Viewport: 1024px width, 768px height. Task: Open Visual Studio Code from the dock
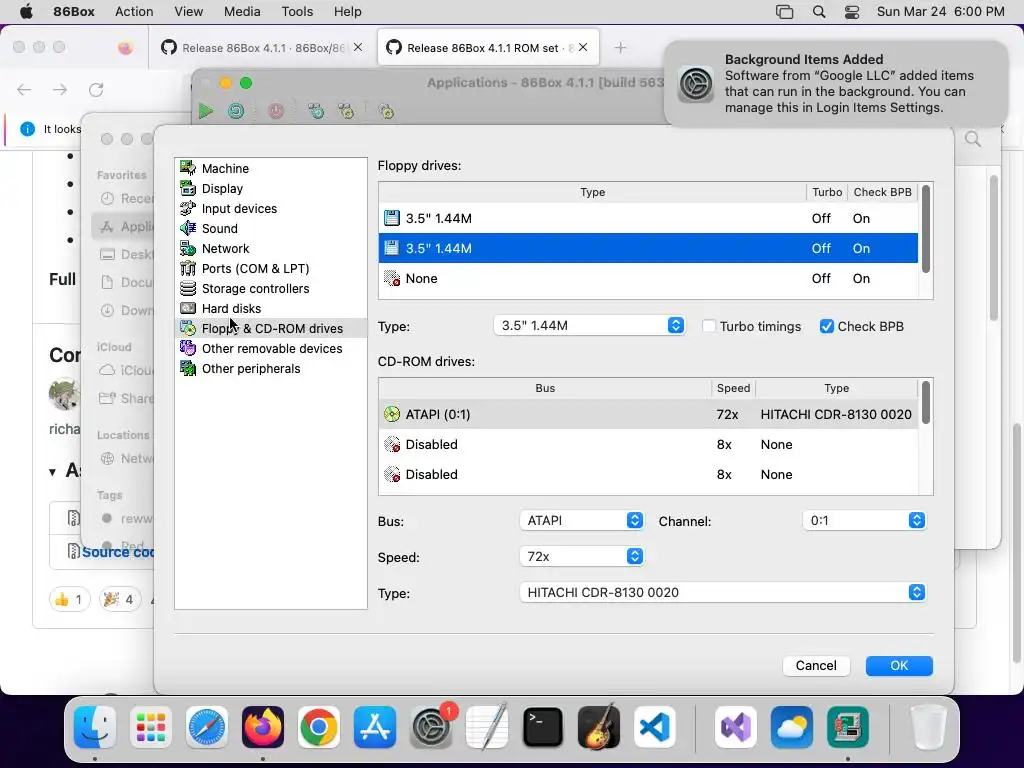click(654, 727)
